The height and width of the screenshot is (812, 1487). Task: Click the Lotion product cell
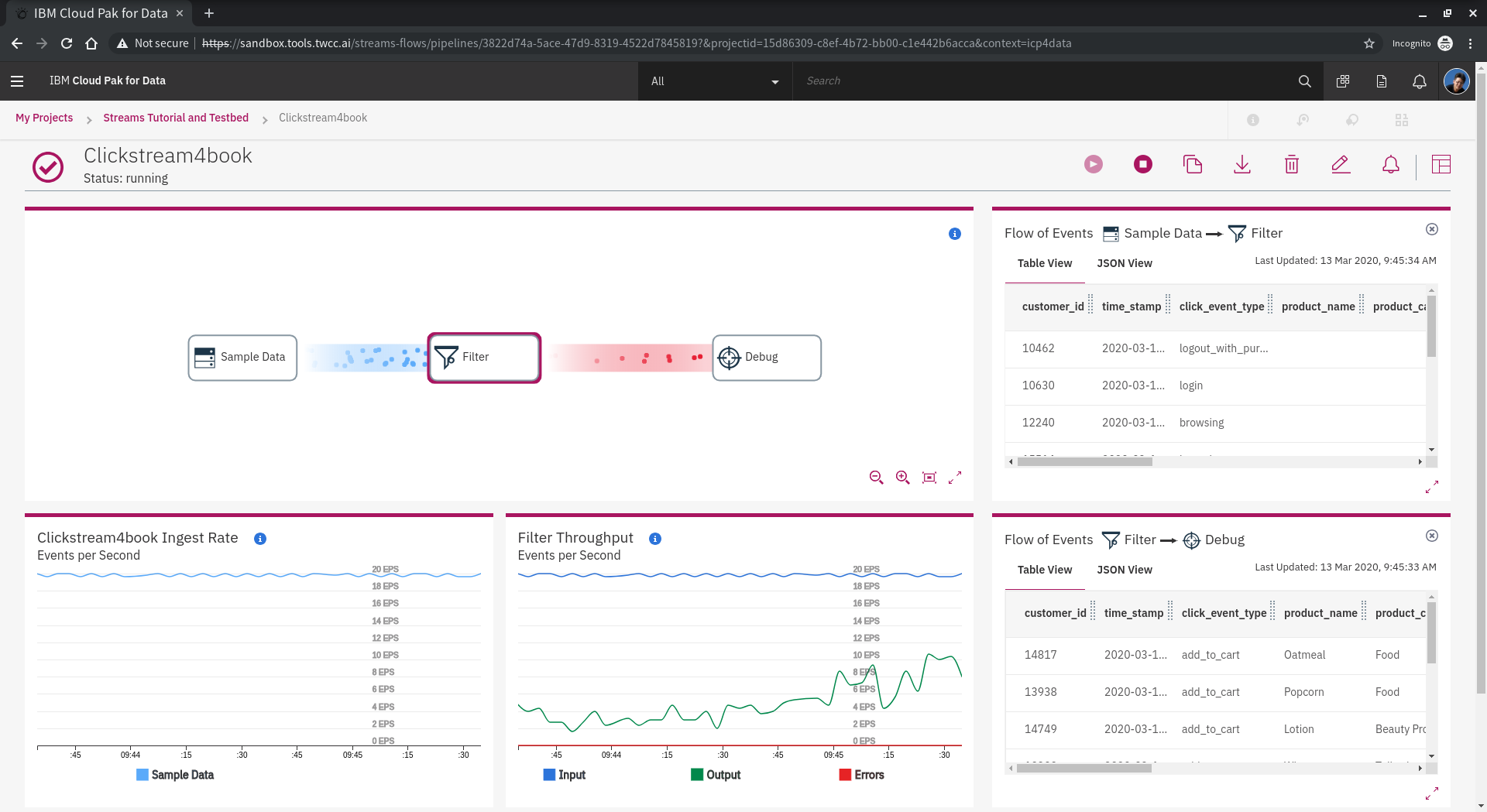coord(1299,729)
